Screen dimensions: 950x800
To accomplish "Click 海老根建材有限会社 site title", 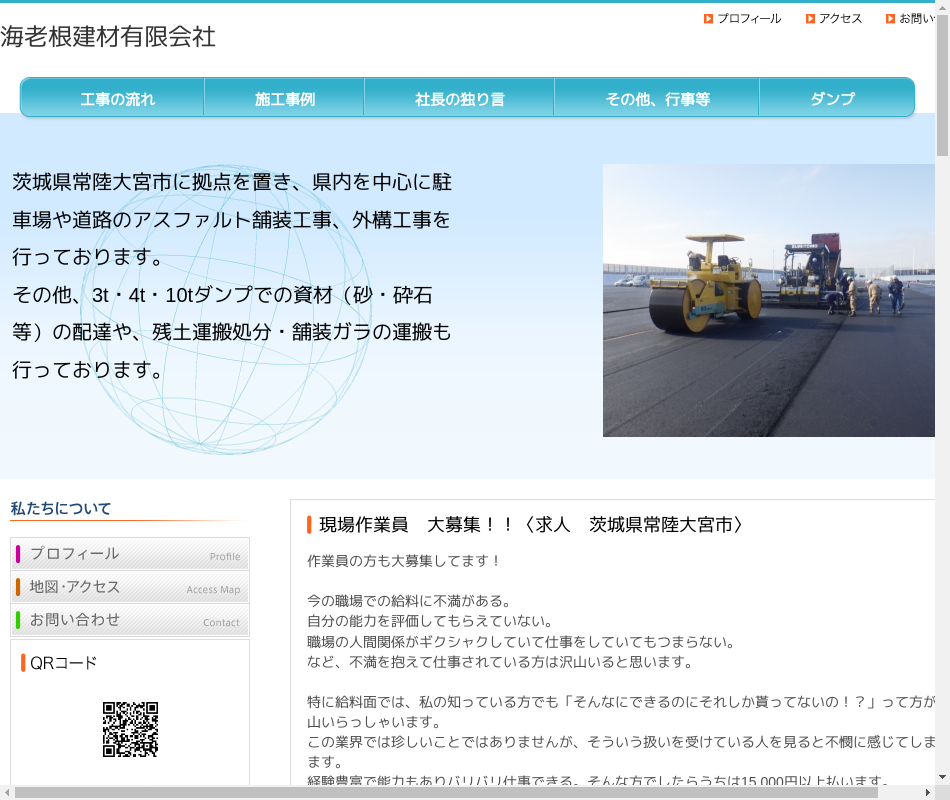I will (108, 37).
